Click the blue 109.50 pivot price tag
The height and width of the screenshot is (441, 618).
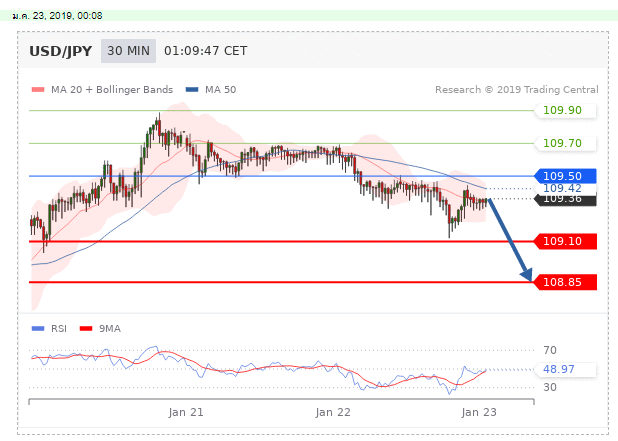(565, 176)
